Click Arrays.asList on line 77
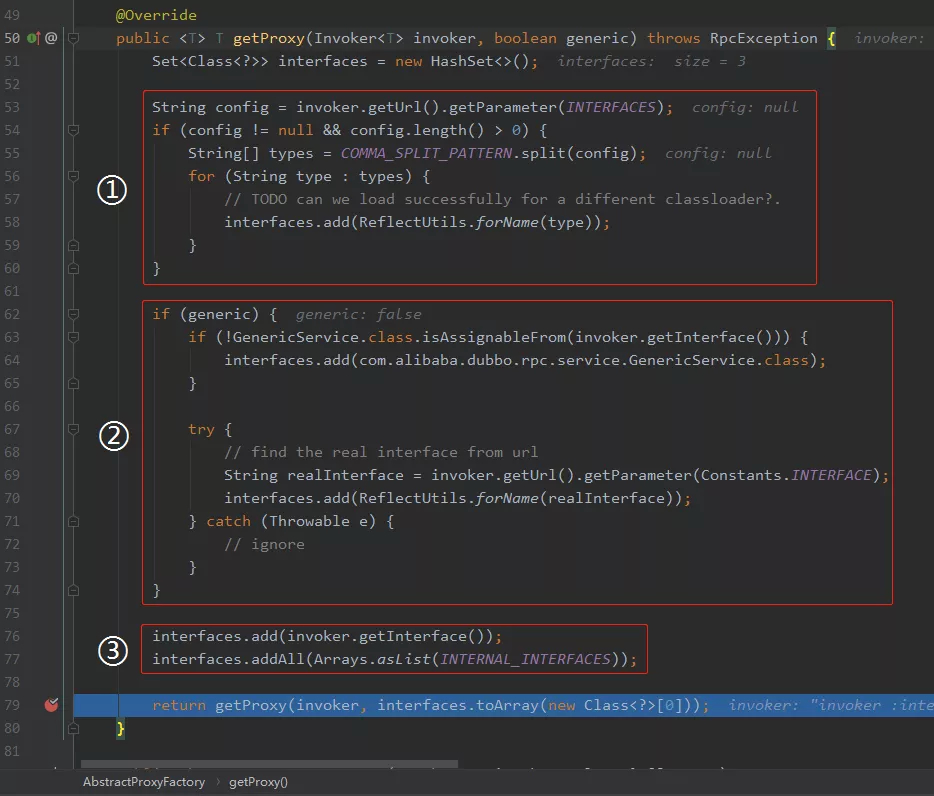Viewport: 934px width, 796px height. 372,659
